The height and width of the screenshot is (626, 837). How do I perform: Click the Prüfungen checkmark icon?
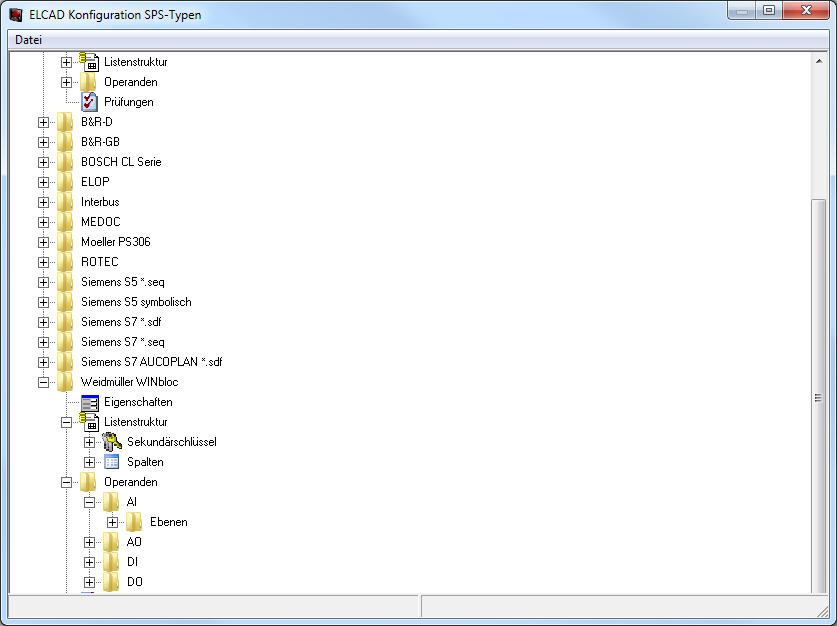click(x=89, y=102)
